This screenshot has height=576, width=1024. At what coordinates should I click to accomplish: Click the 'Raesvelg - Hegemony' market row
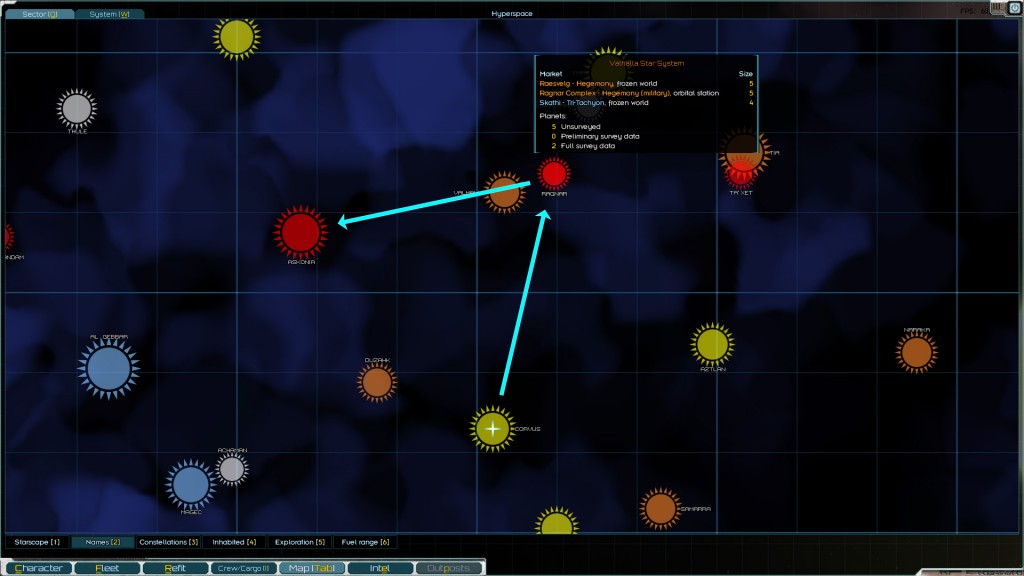tap(646, 84)
